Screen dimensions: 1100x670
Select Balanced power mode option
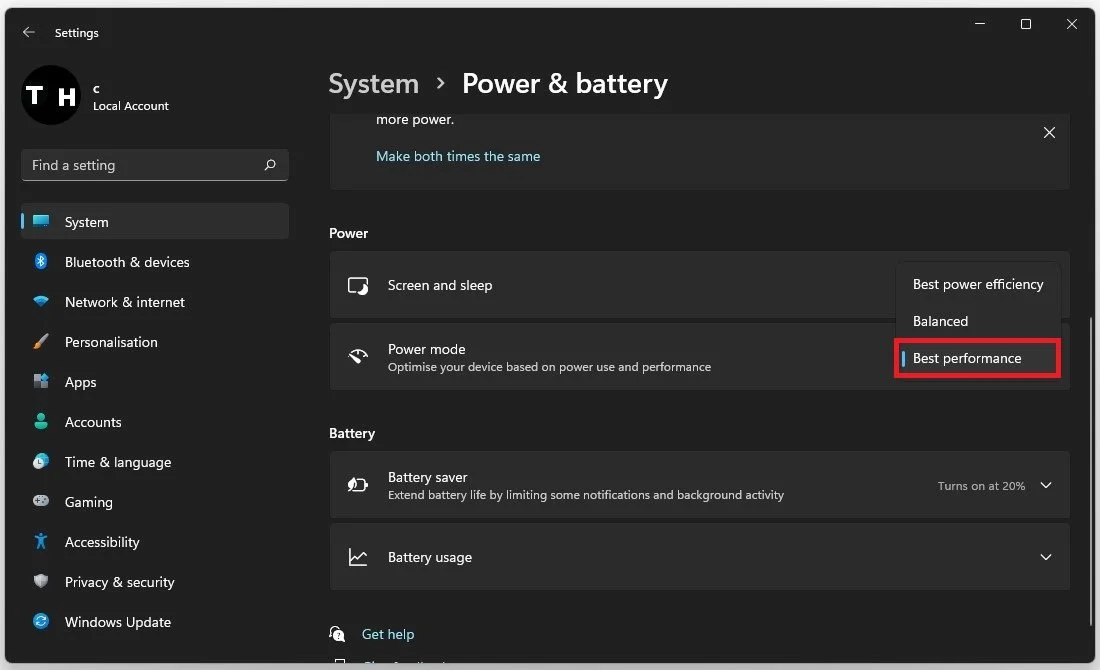977,321
